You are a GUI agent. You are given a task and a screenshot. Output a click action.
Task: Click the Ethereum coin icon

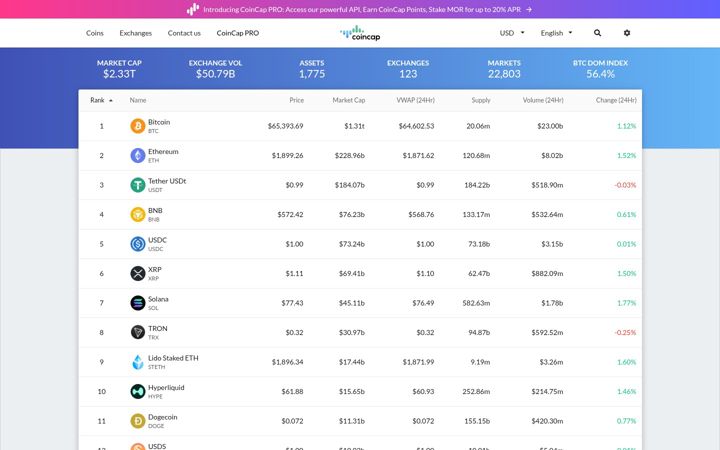138,155
